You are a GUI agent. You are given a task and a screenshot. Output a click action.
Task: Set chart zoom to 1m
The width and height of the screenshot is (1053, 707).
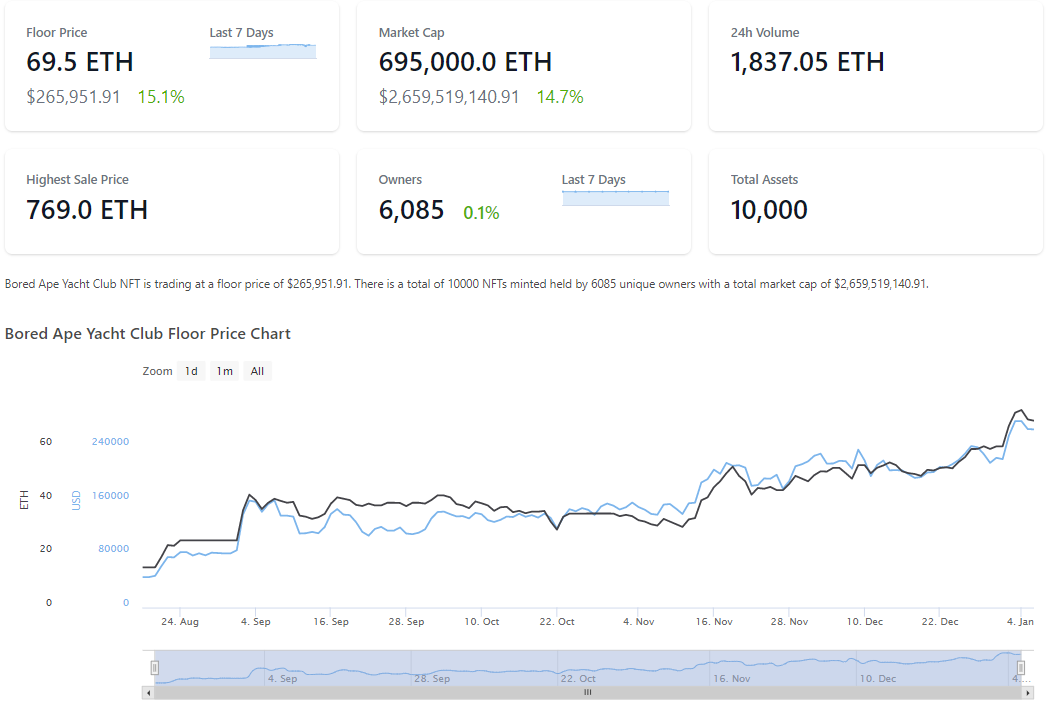tap(224, 371)
